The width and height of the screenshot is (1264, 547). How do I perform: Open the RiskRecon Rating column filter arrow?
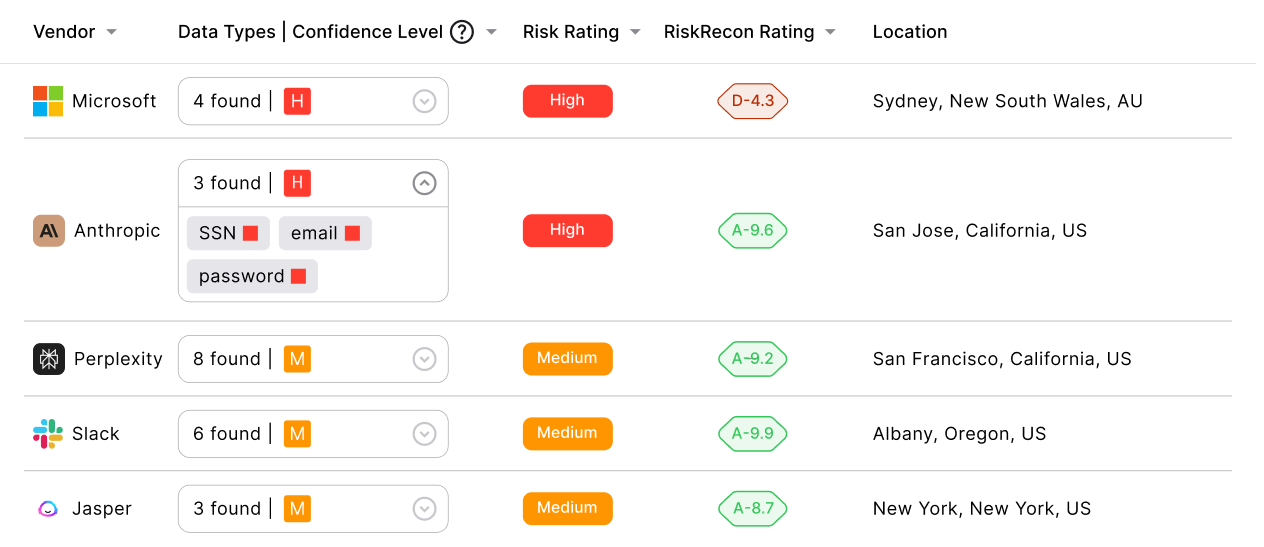(830, 32)
